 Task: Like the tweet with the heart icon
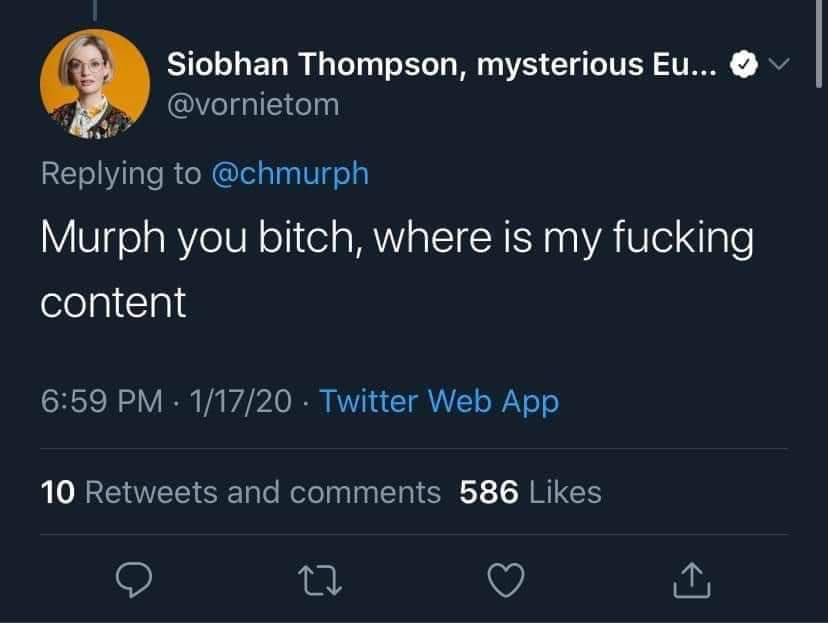click(506, 580)
